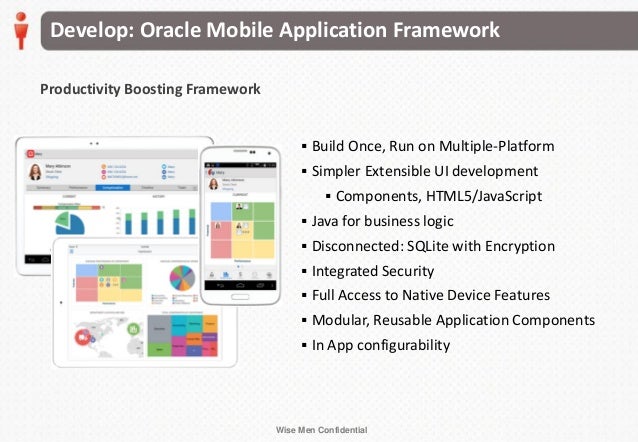
Task: Click 'Integrated Security' bullet
Action: [373, 271]
